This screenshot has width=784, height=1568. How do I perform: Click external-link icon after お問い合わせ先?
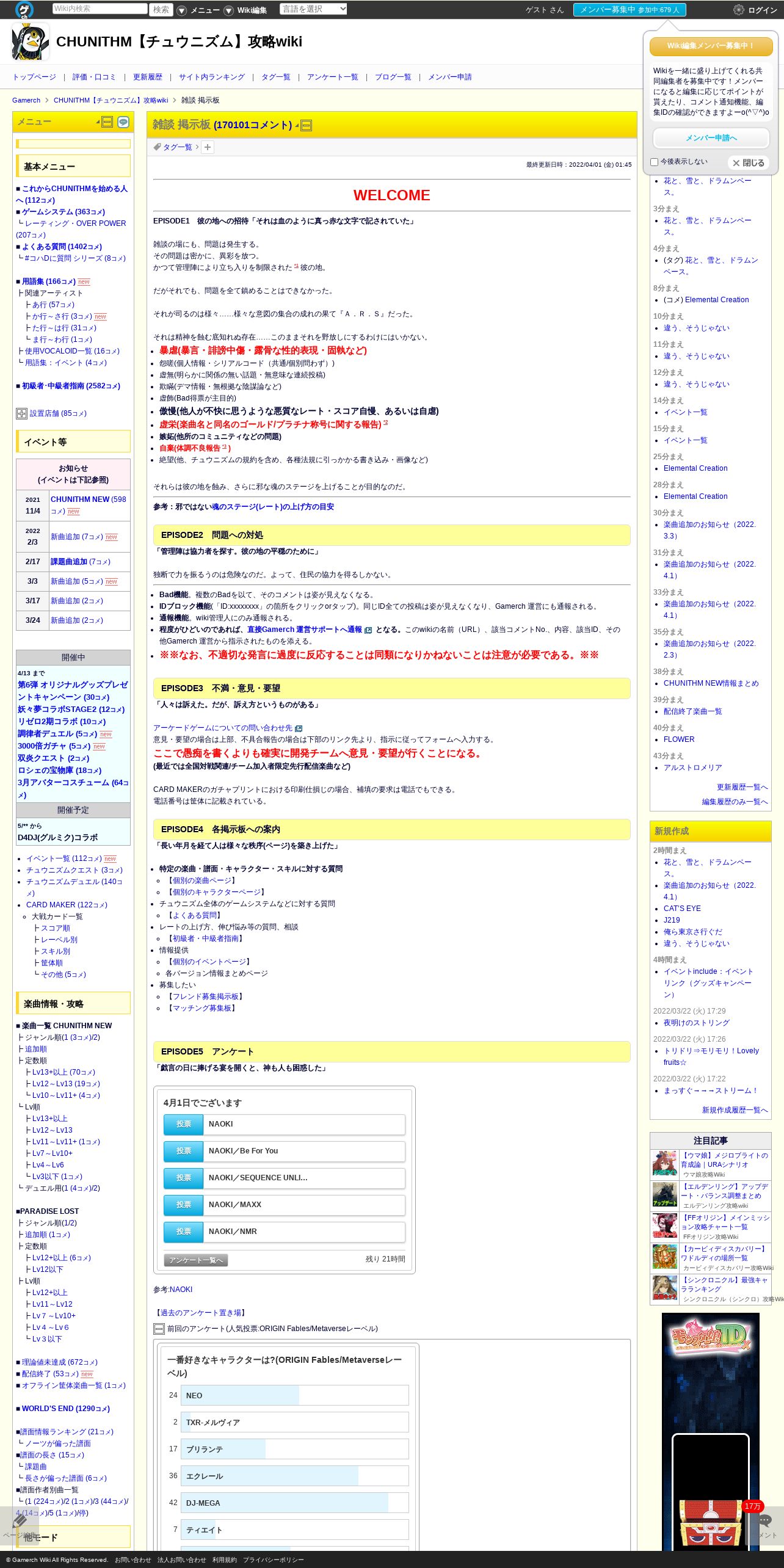point(299,728)
